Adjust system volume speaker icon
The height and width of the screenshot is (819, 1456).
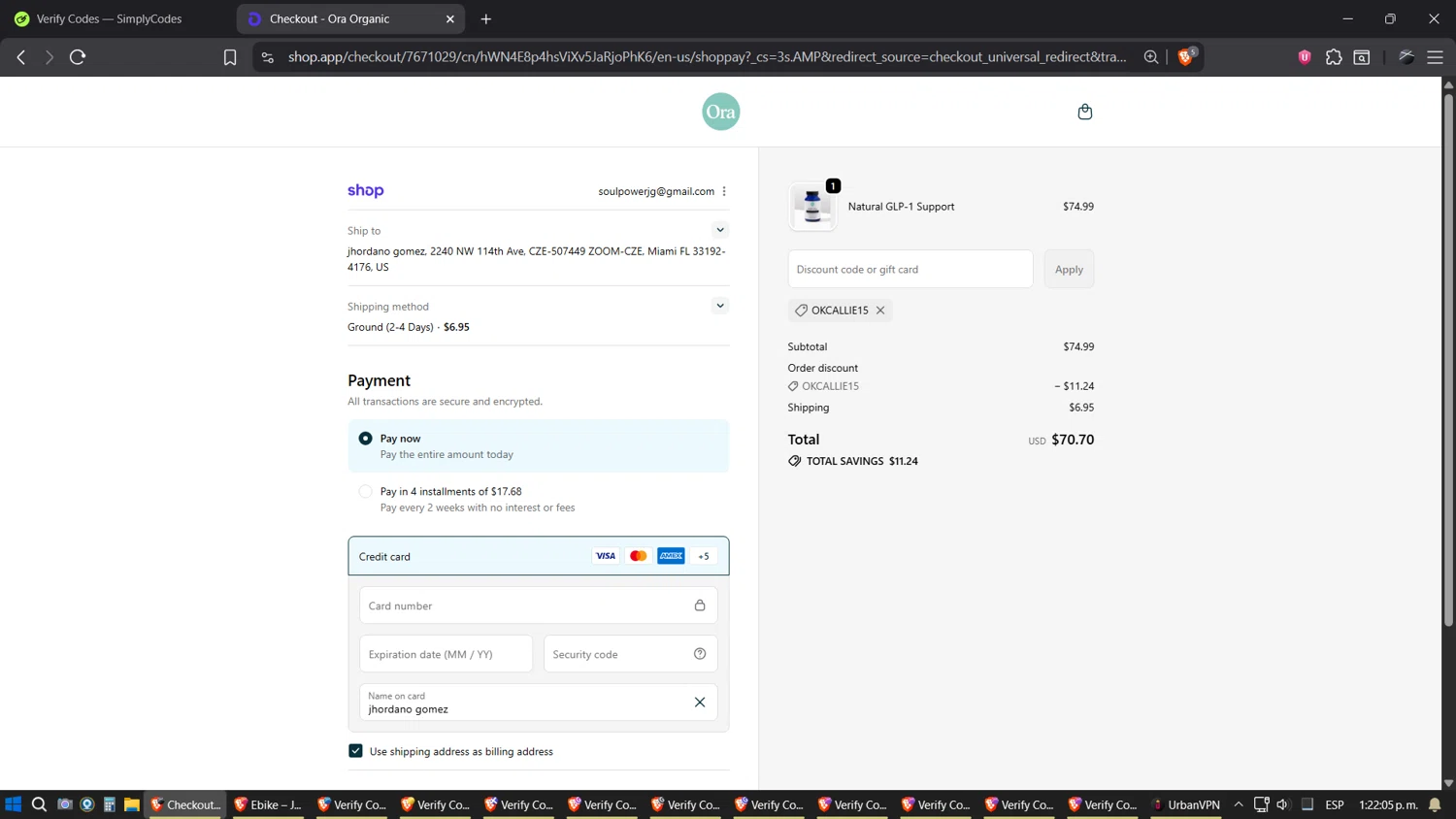(x=1283, y=804)
